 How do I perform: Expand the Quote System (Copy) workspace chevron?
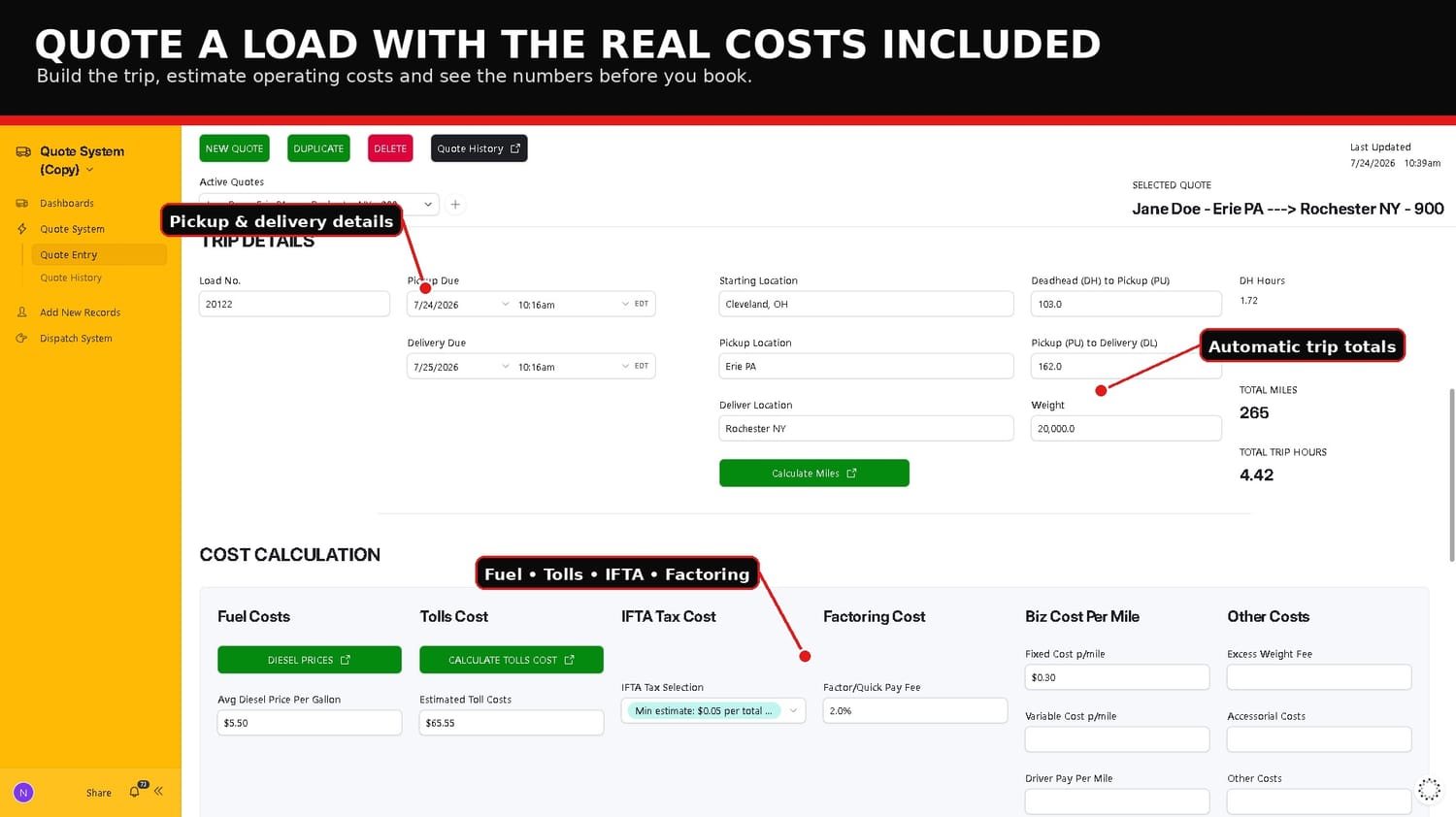click(x=90, y=170)
